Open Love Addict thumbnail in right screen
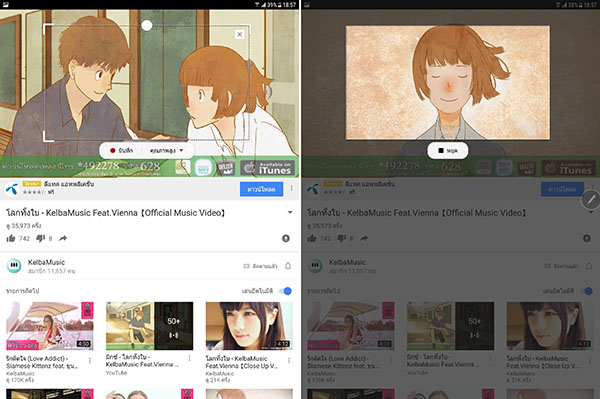The width and height of the screenshot is (600, 399). point(351,326)
